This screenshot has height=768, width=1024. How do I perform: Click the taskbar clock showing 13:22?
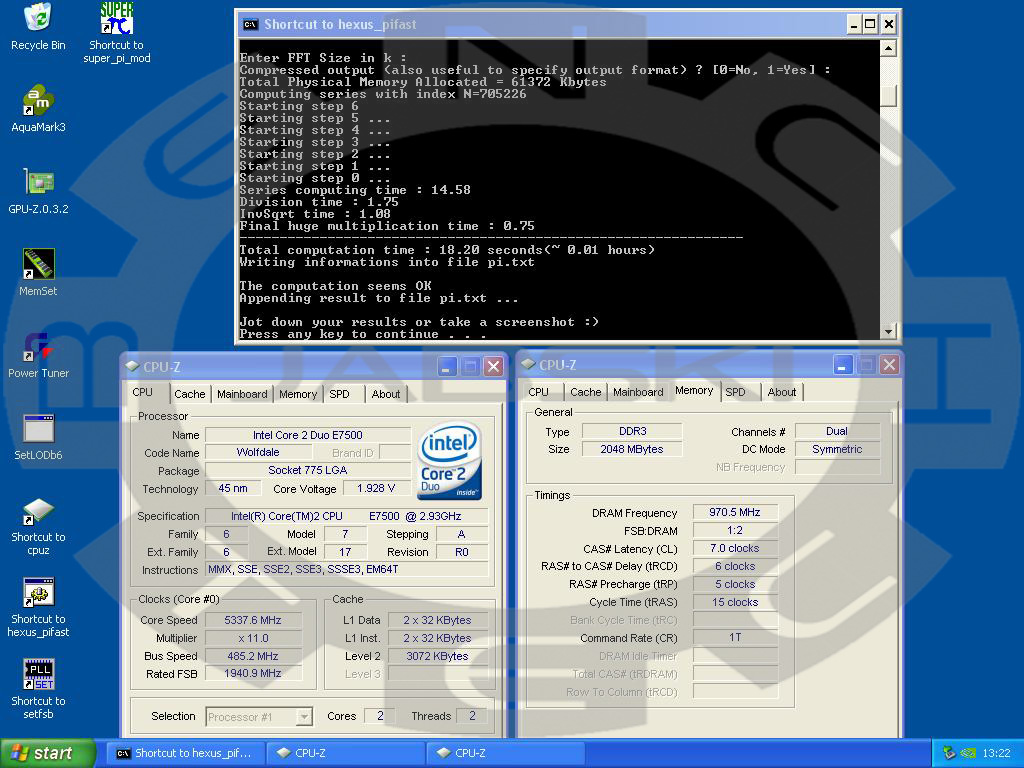pos(996,753)
